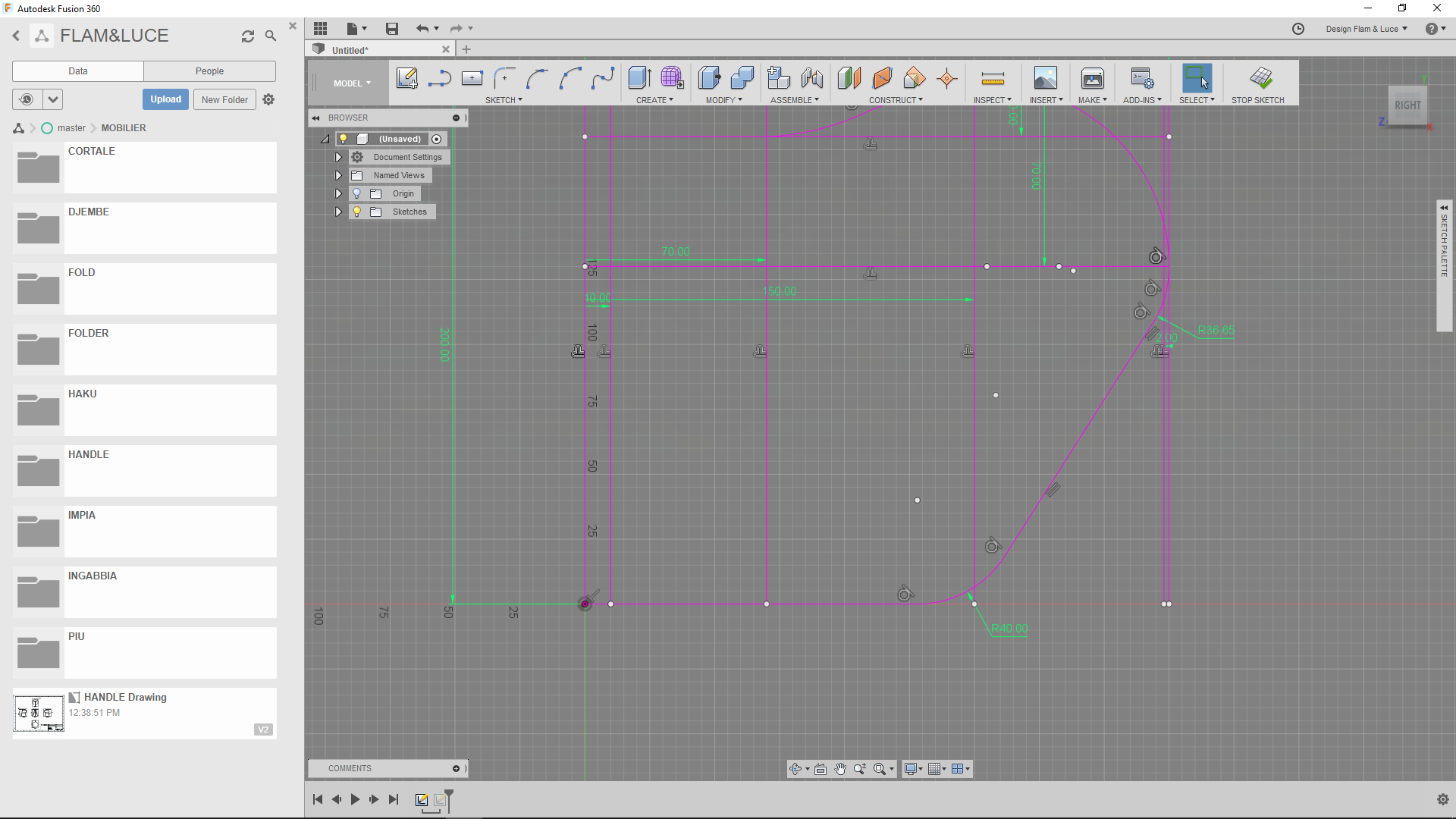
Task: Select the 2-Point Rectangle sketch tool
Action: click(x=472, y=77)
